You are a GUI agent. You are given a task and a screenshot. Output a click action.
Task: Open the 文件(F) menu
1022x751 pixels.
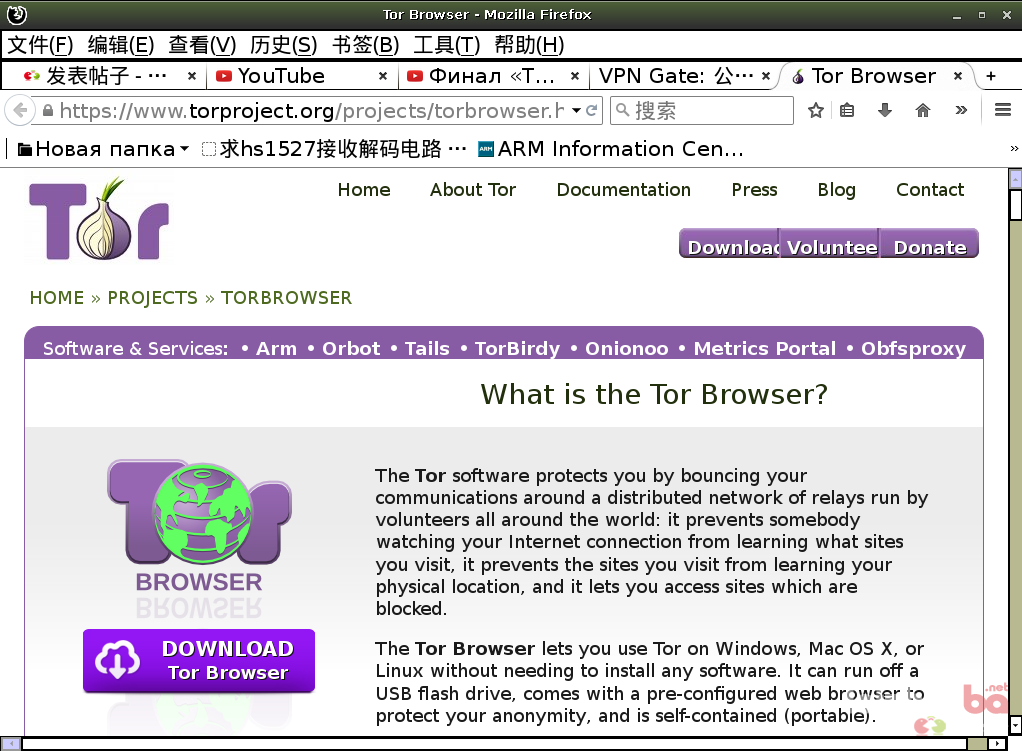tap(40, 45)
